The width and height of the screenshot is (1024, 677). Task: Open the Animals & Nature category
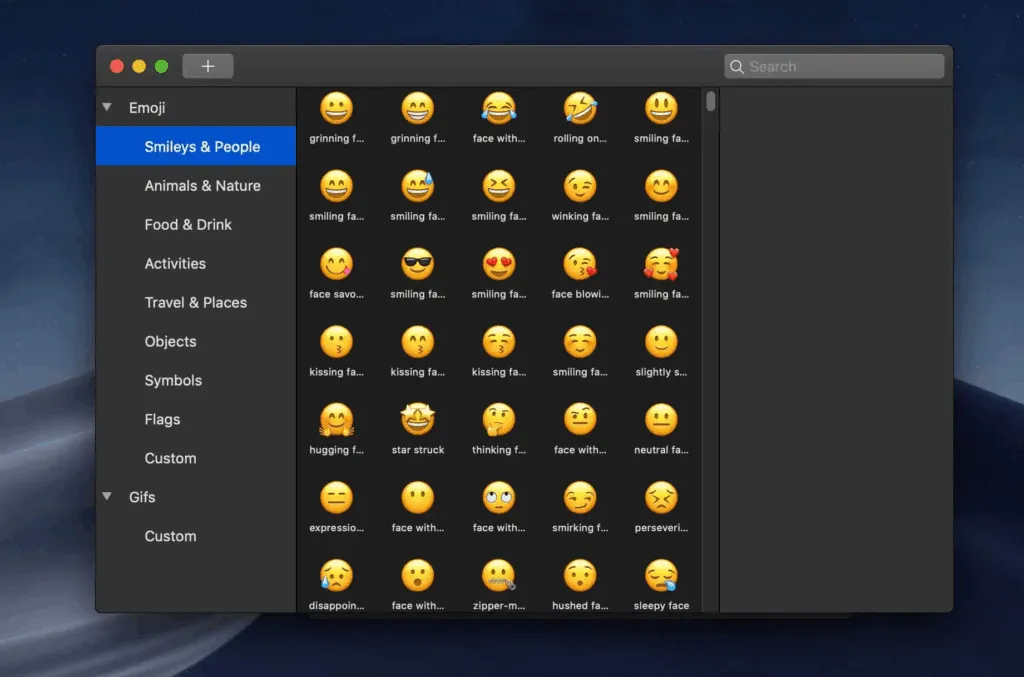[202, 186]
